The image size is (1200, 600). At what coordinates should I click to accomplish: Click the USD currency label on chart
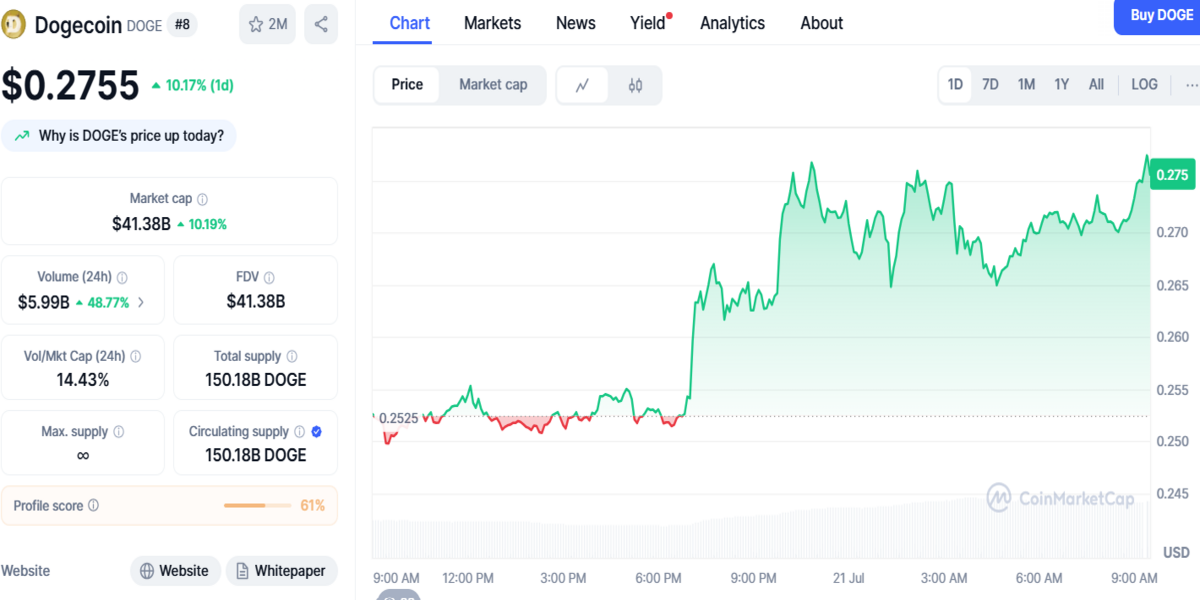pos(1176,553)
